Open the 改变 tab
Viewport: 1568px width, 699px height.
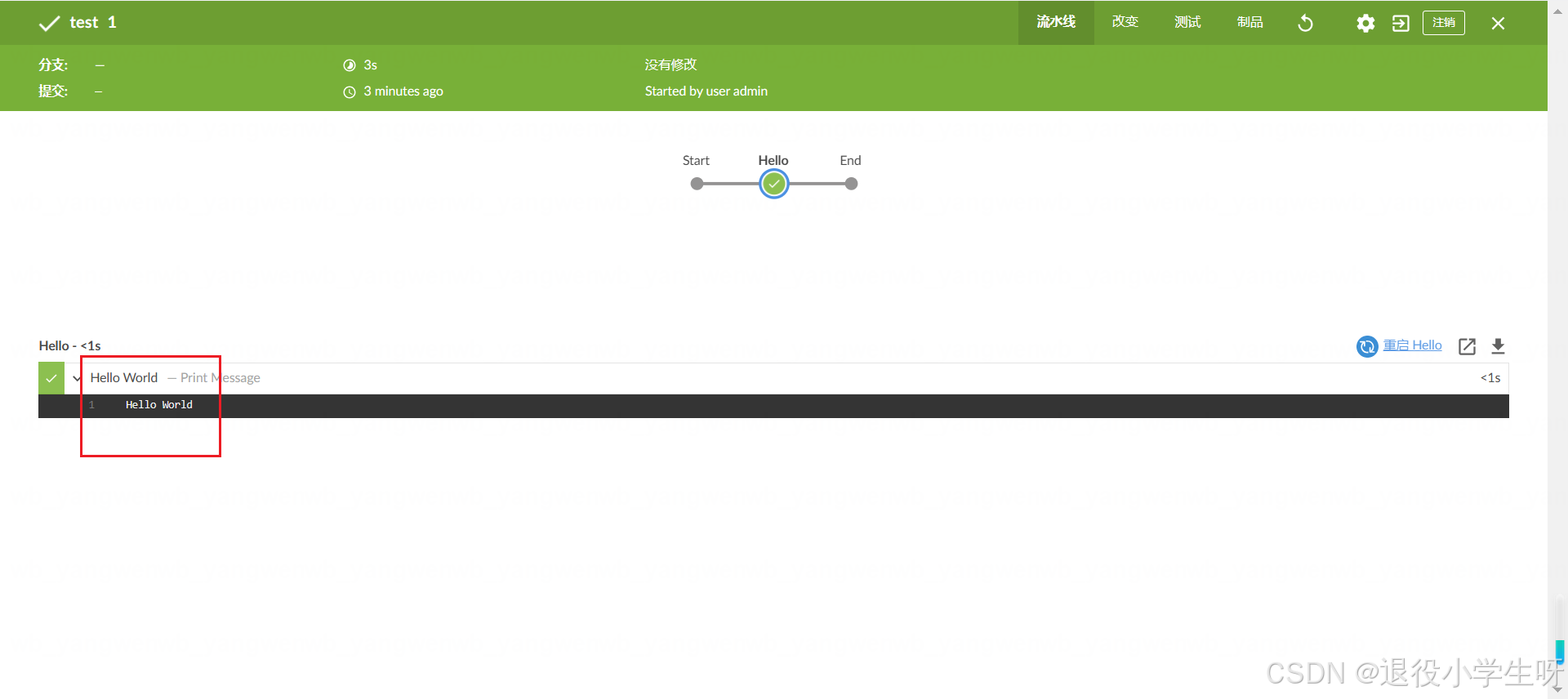pyautogui.click(x=1125, y=22)
